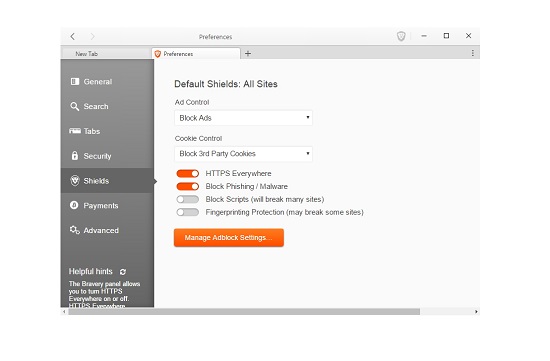Enable Fingerprinting Protection toggle
The width and height of the screenshot is (550, 361).
point(188,212)
